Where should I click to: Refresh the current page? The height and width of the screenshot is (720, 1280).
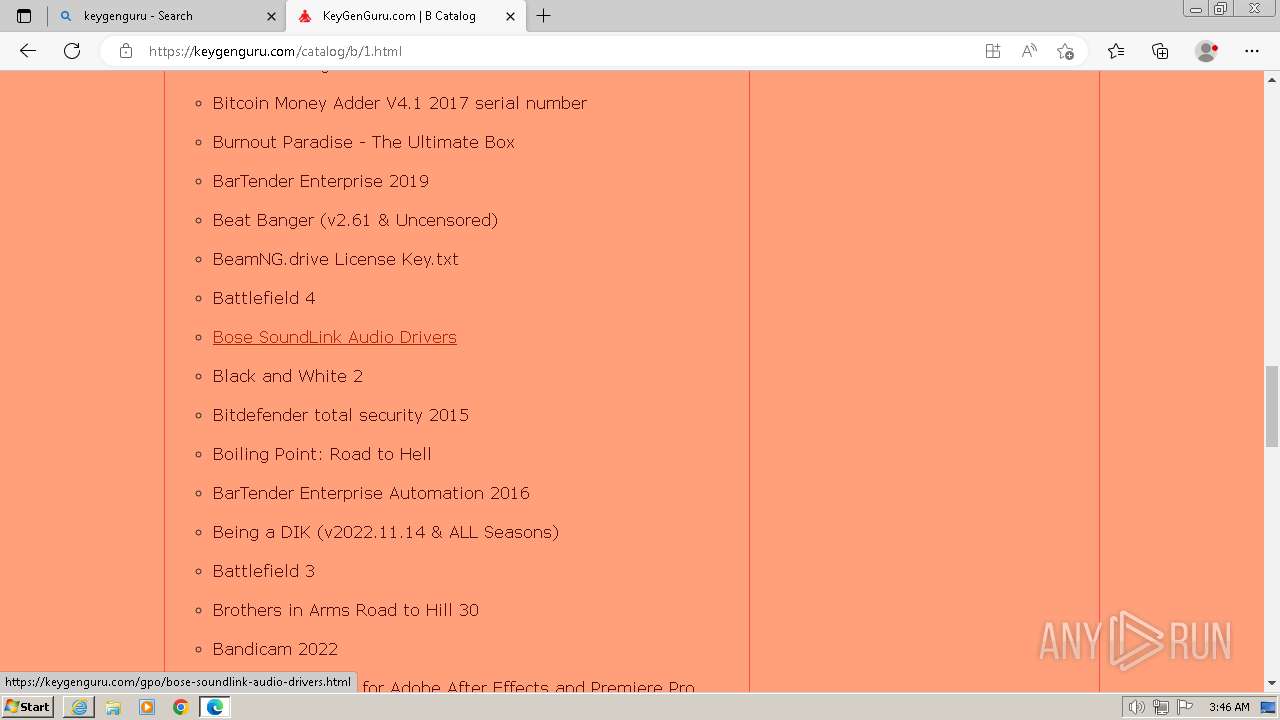[72, 51]
